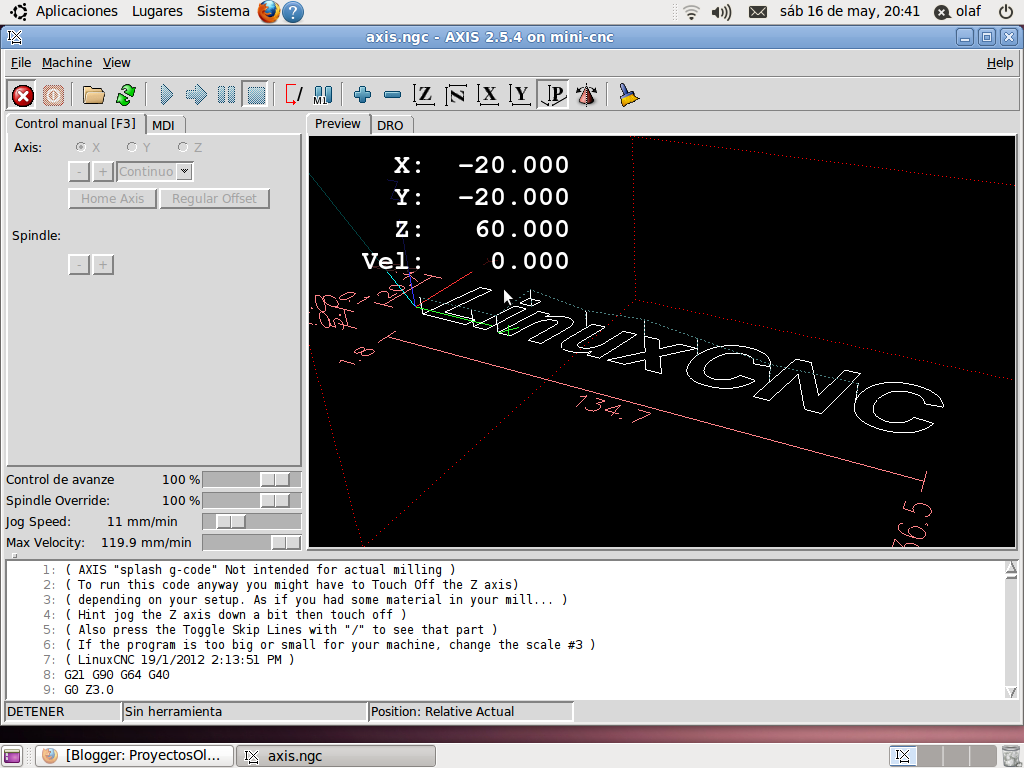Launch Firefox from the top panel
1024x768 pixels.
click(268, 11)
